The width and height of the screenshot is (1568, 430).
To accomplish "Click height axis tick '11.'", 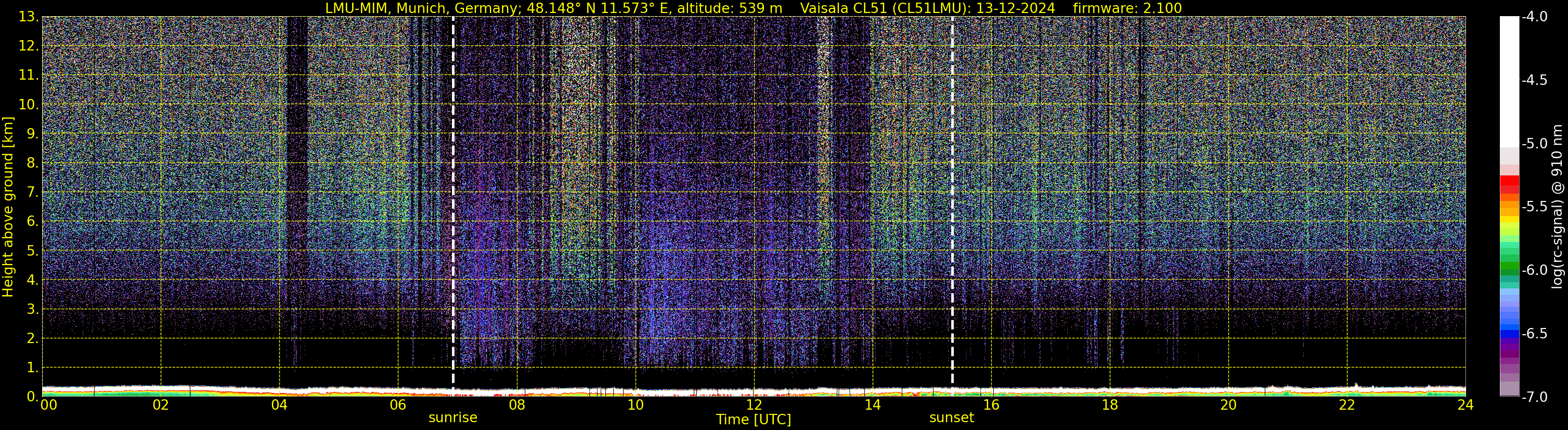I will pos(29,75).
